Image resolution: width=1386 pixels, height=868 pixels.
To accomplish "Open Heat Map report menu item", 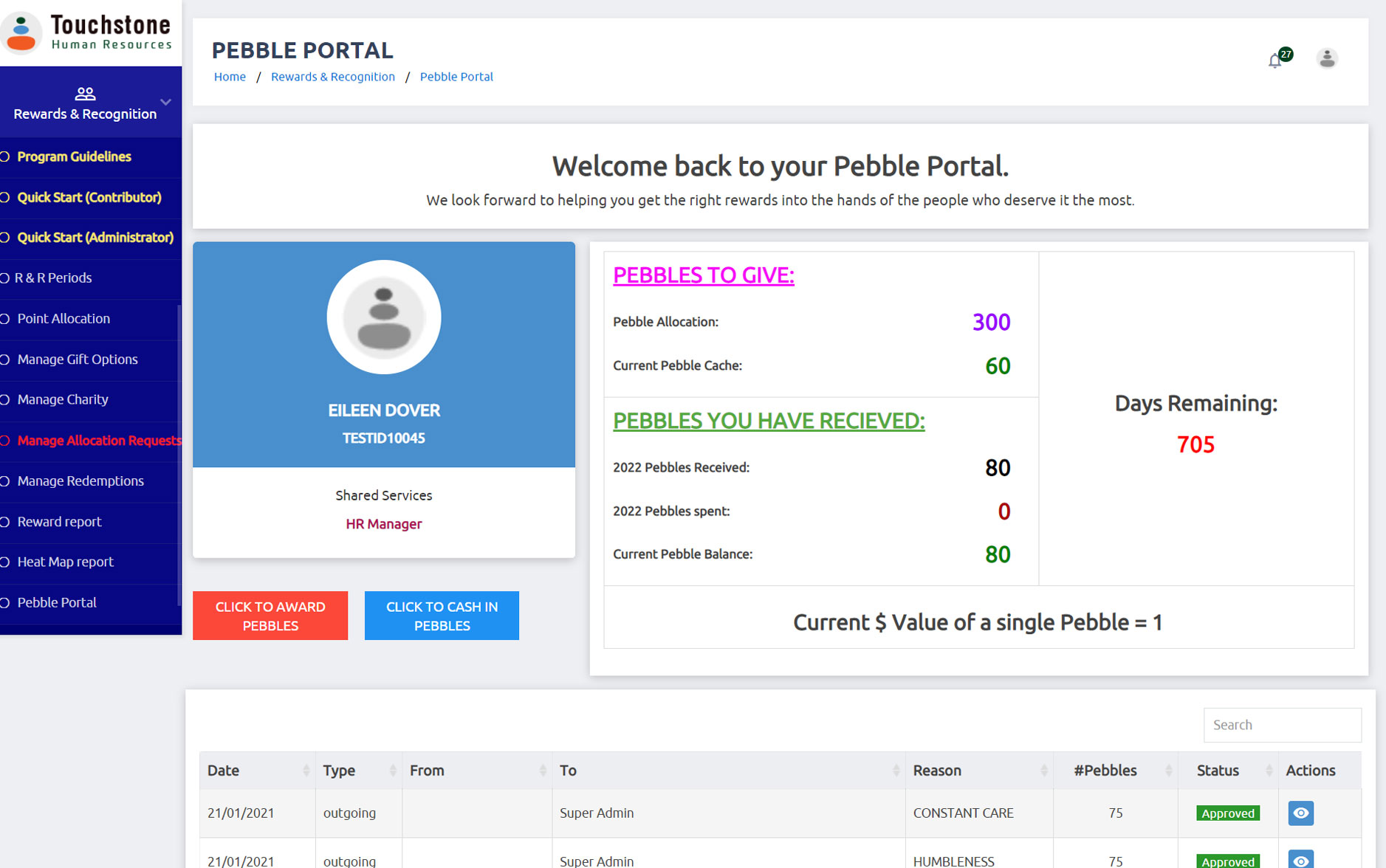I will pos(65,562).
